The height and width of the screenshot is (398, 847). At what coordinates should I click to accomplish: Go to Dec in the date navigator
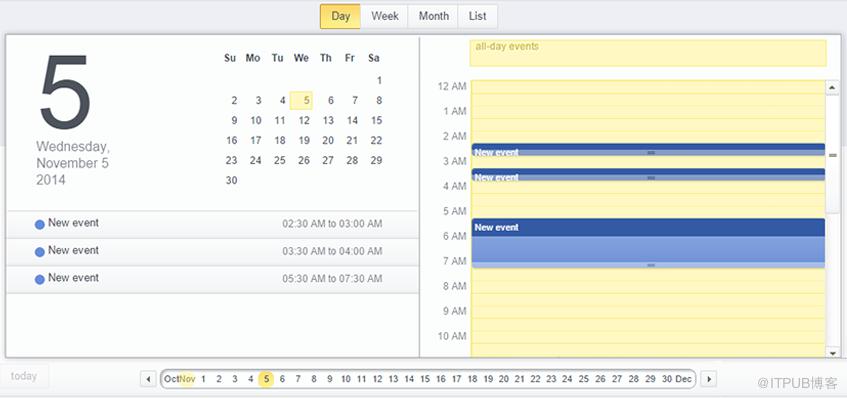pyautogui.click(x=683, y=379)
